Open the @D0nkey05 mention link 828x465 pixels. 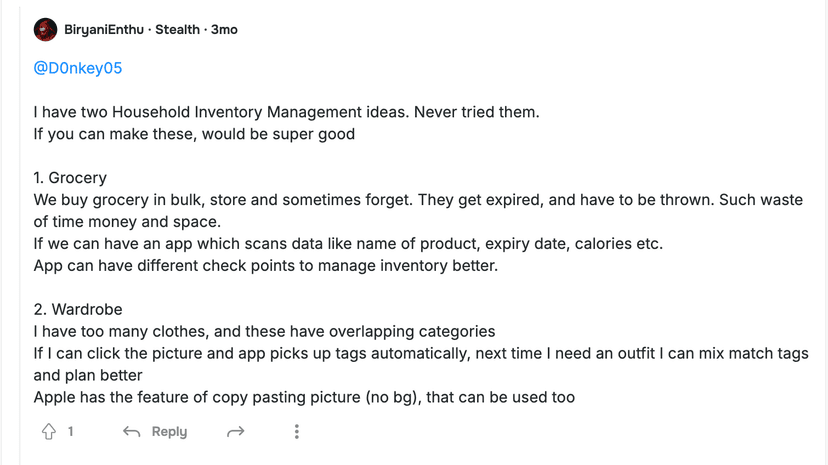coord(78,68)
